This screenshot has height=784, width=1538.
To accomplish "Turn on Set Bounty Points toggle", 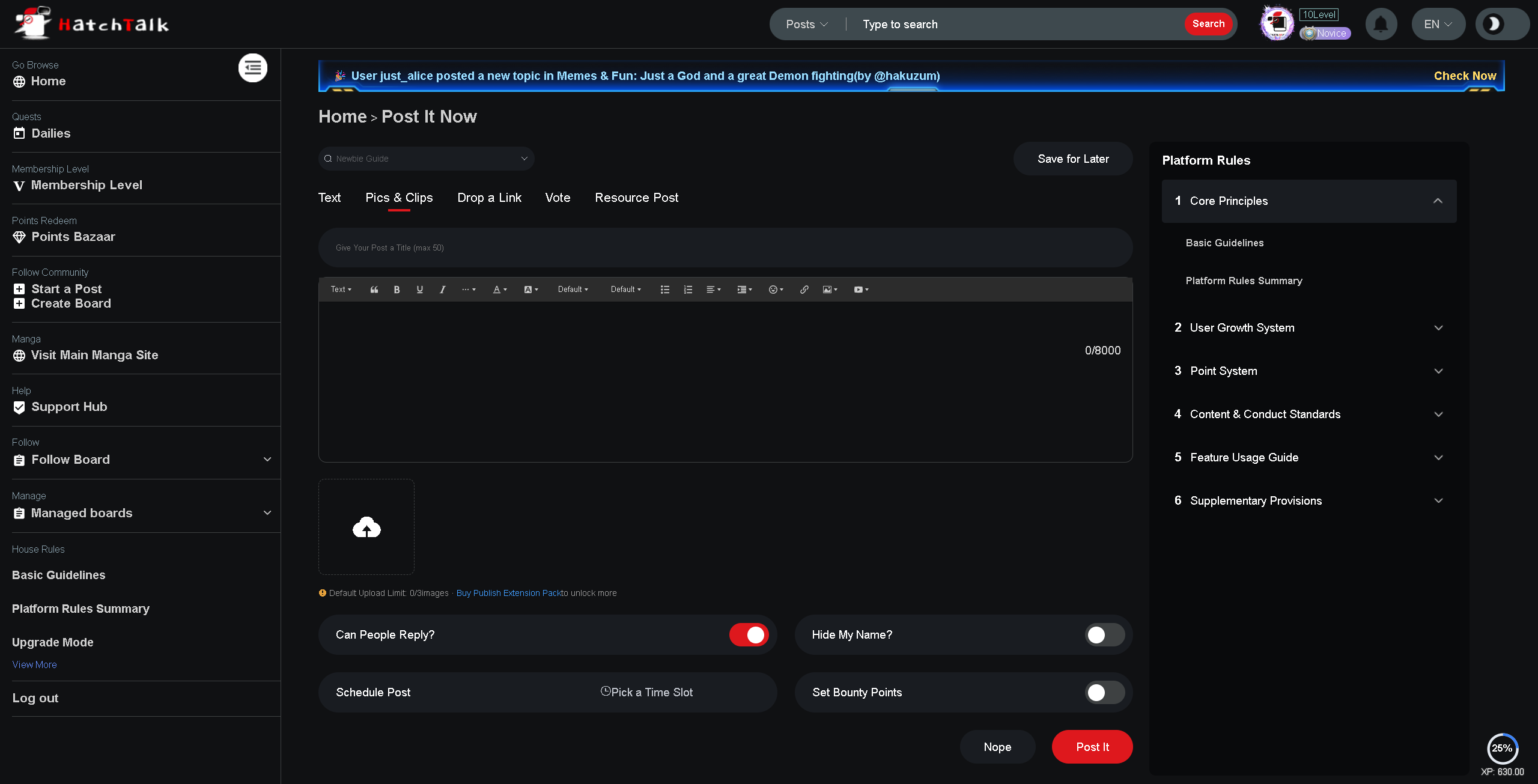I will pos(1104,693).
